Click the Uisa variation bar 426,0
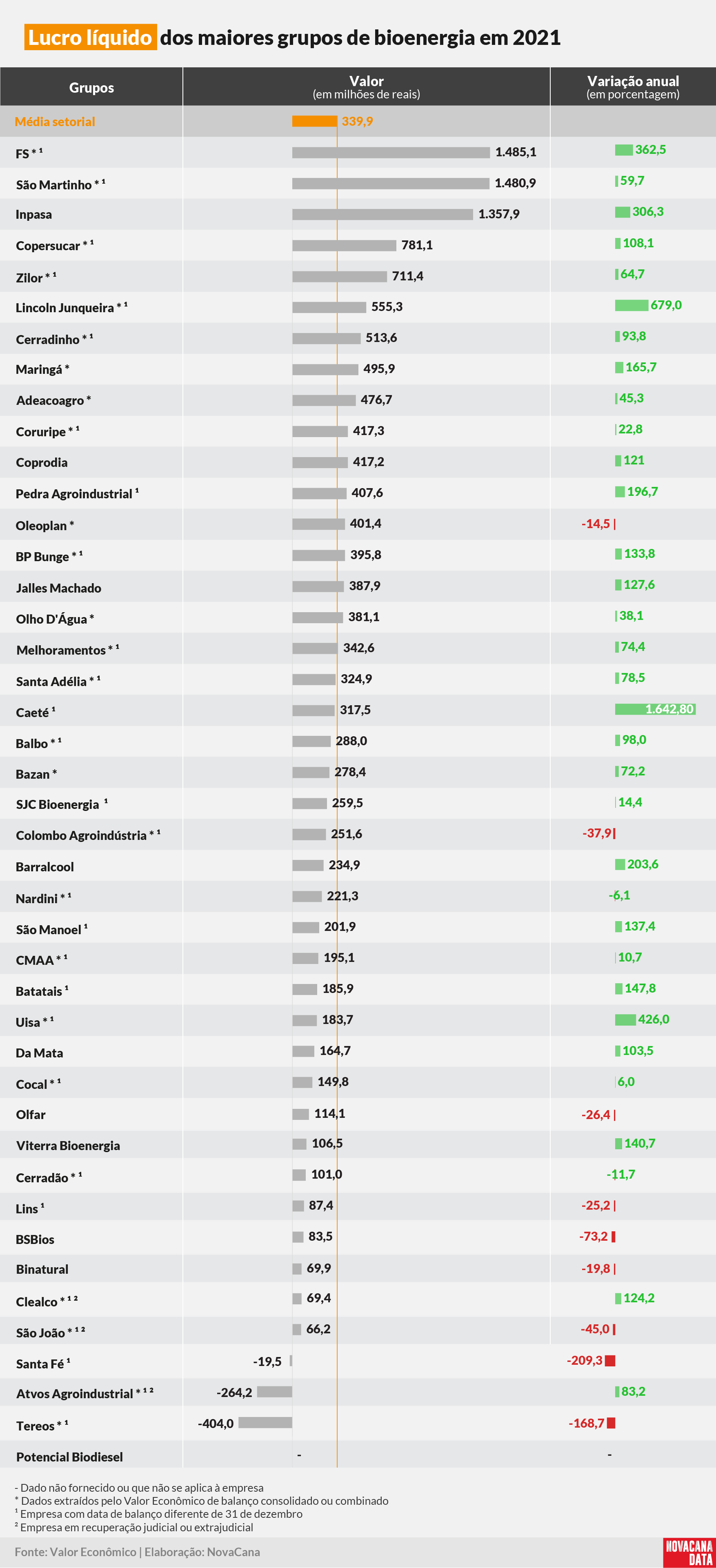 pyautogui.click(x=625, y=1019)
